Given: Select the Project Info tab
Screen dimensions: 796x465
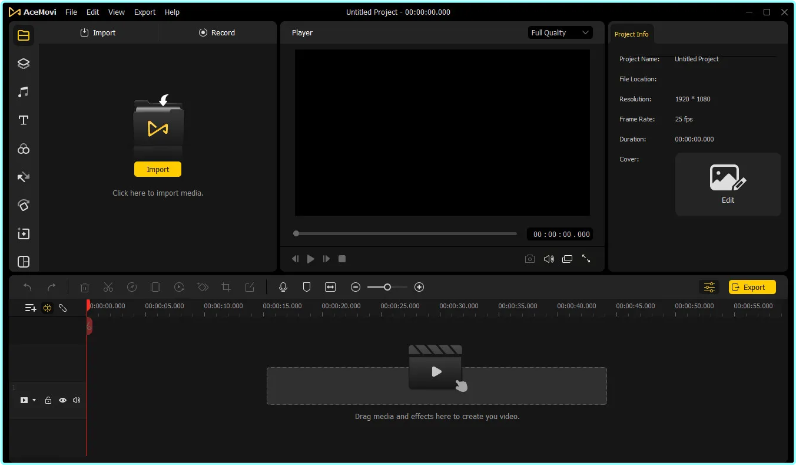Looking at the screenshot, I should coord(631,34).
